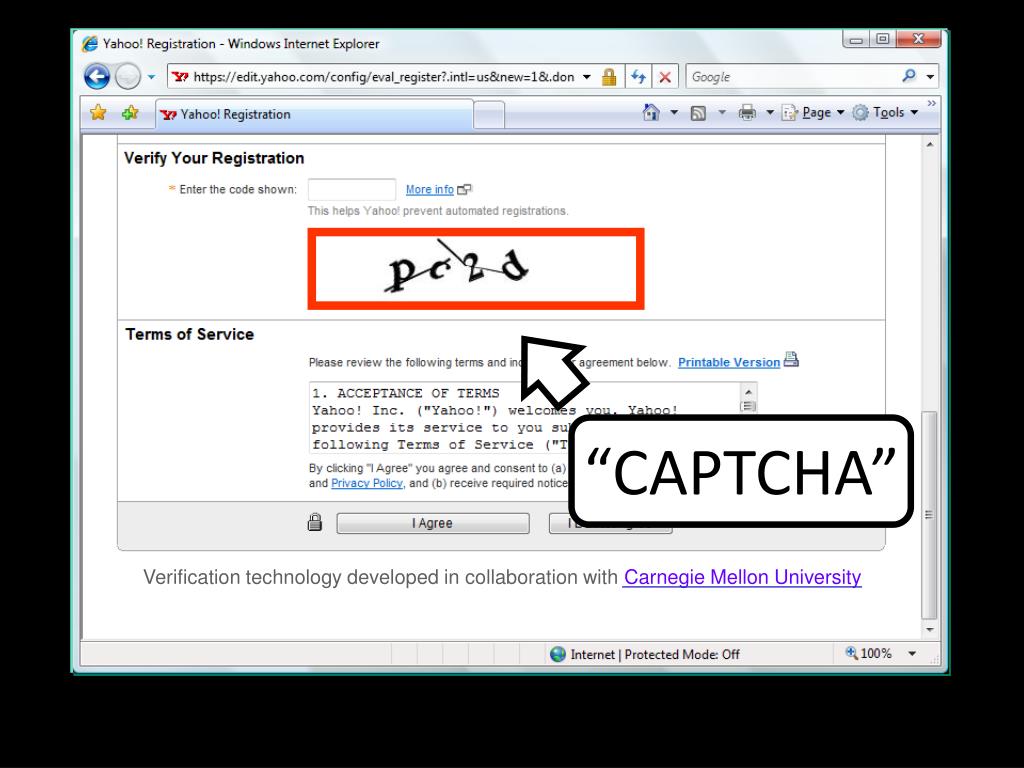This screenshot has height=768, width=1024.
Task: Click the I Agree button
Action: tap(433, 523)
